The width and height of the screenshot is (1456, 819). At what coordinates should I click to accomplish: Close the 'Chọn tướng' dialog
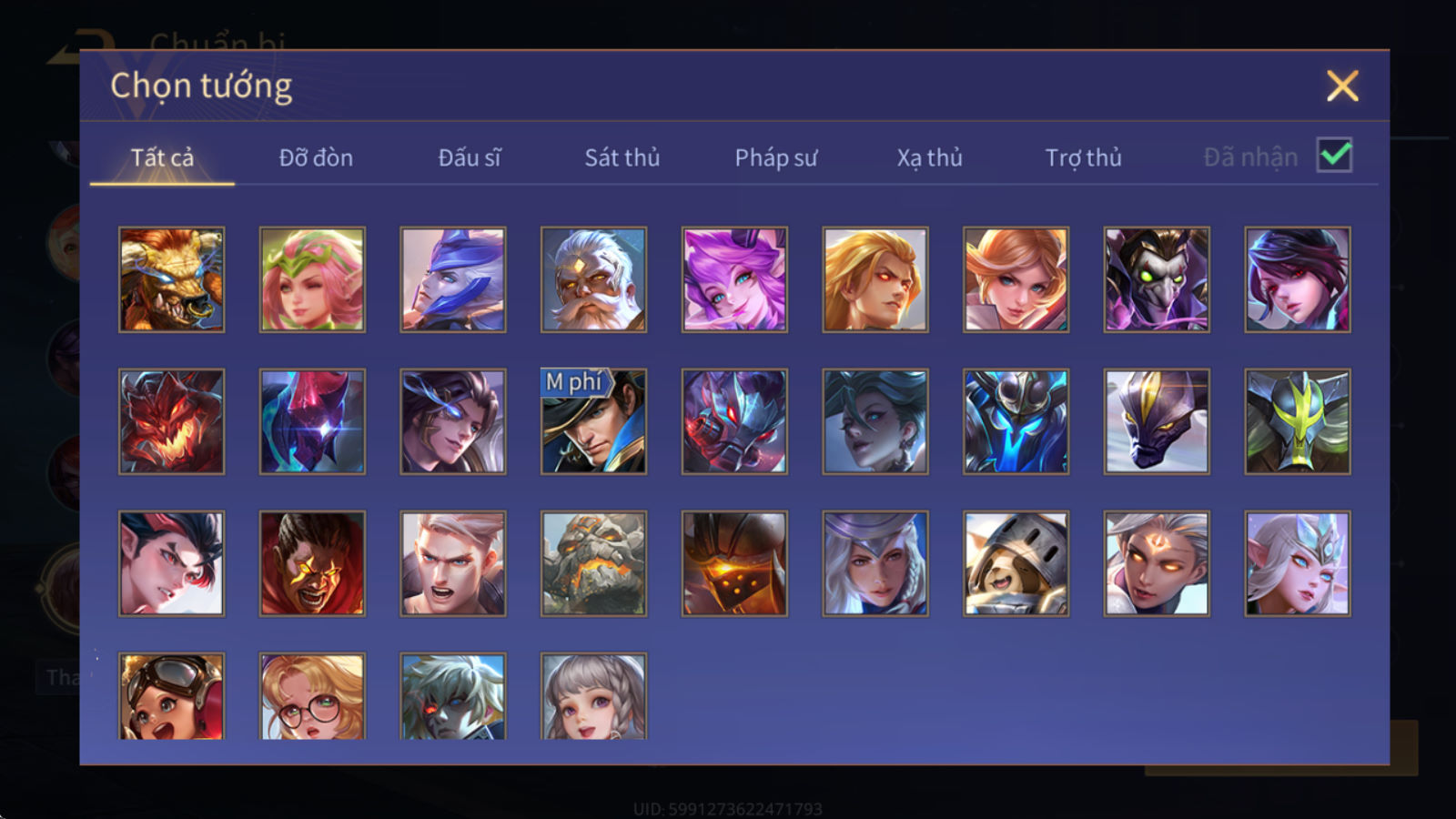[x=1342, y=86]
